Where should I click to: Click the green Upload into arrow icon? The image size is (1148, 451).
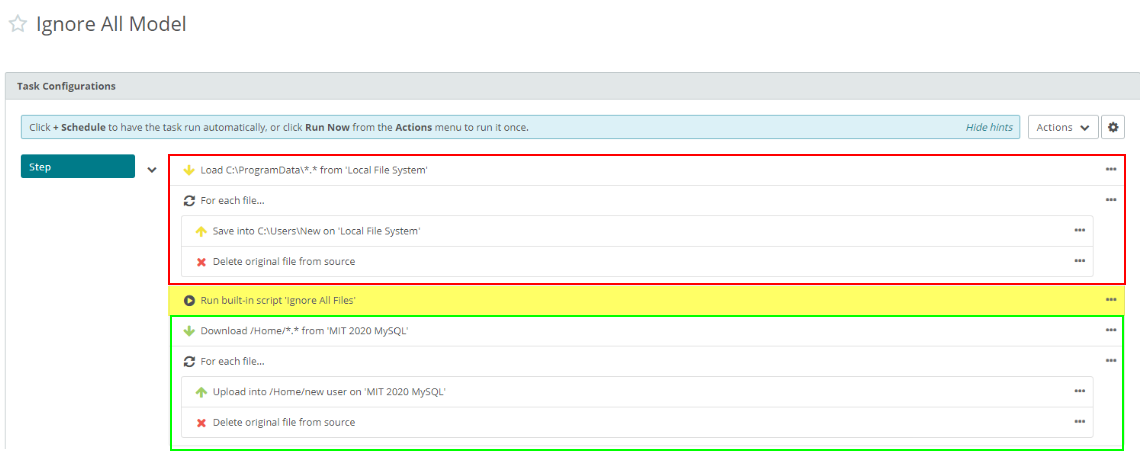[201, 392]
